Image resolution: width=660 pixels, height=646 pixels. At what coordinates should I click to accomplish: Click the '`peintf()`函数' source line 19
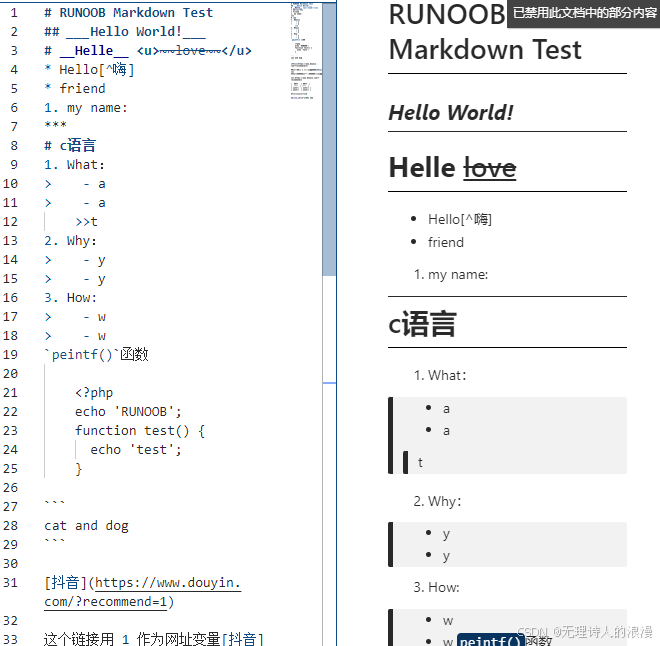pyautogui.click(x=96, y=354)
